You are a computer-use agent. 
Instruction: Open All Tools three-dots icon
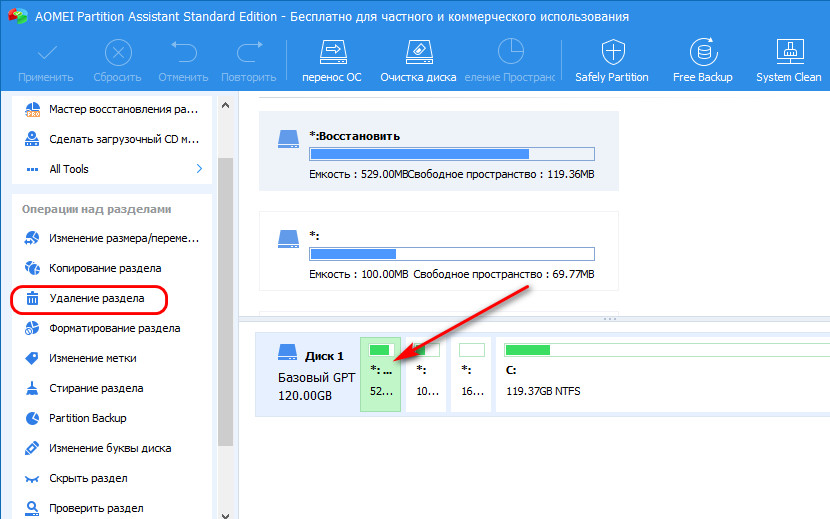[32, 169]
